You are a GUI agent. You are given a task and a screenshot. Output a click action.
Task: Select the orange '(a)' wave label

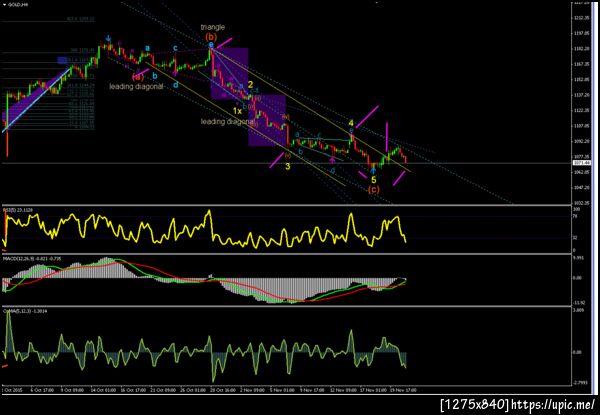(x=138, y=76)
